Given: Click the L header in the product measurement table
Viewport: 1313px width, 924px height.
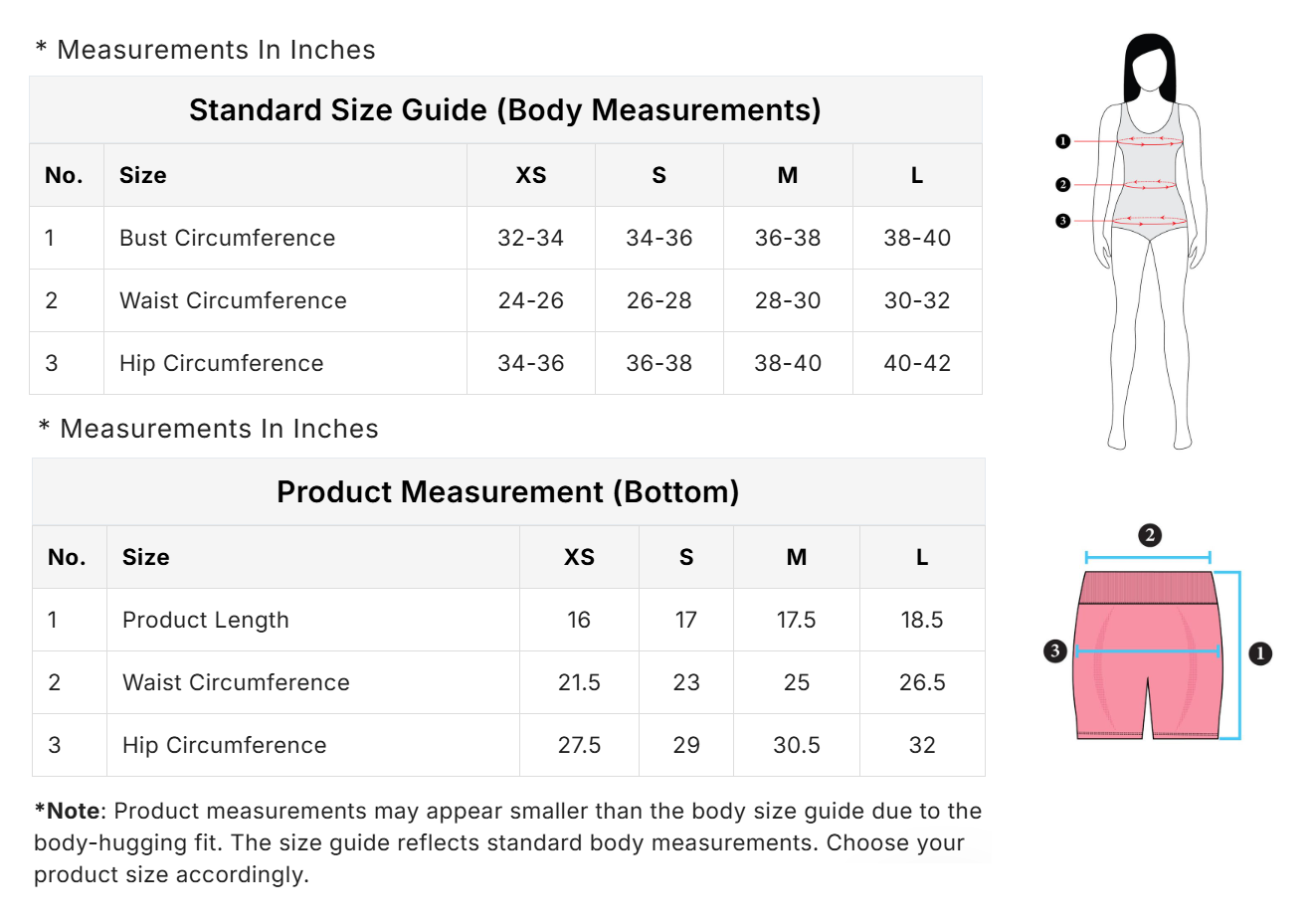Looking at the screenshot, I should coord(922,558).
